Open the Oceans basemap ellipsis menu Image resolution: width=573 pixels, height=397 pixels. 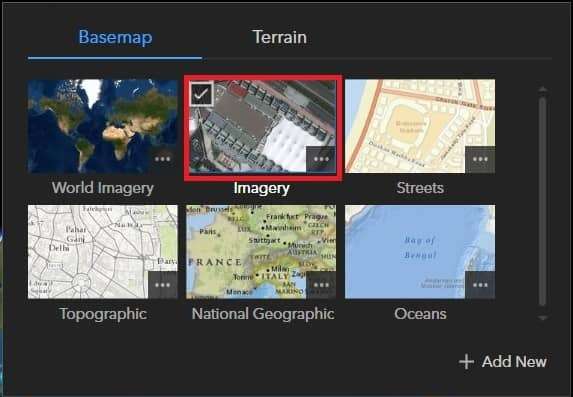[x=480, y=285]
